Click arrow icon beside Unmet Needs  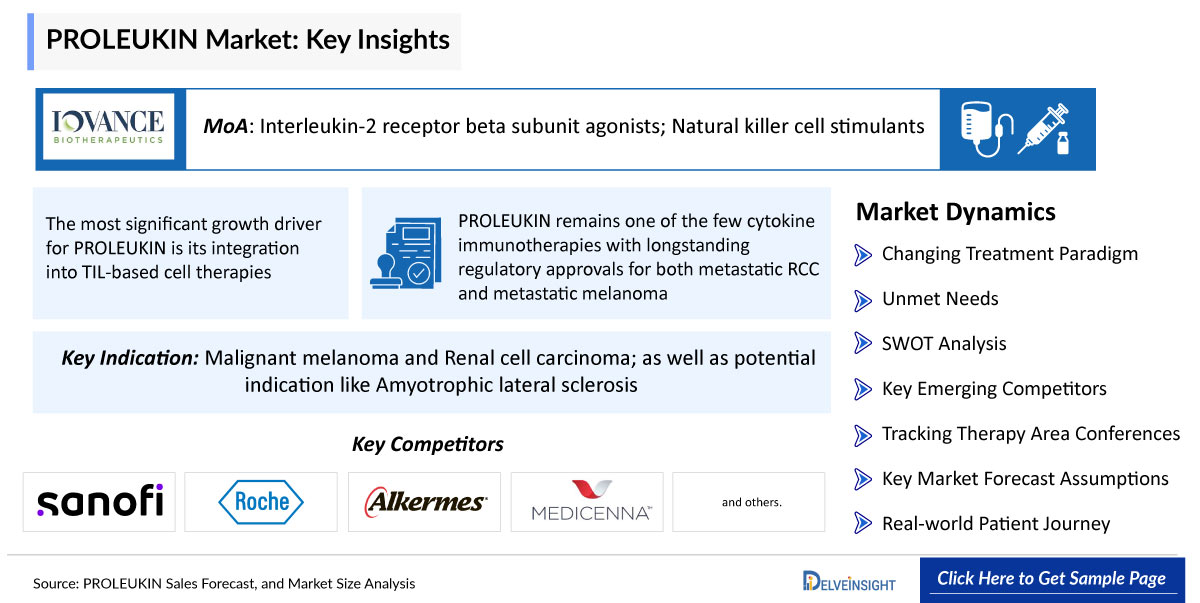click(863, 299)
